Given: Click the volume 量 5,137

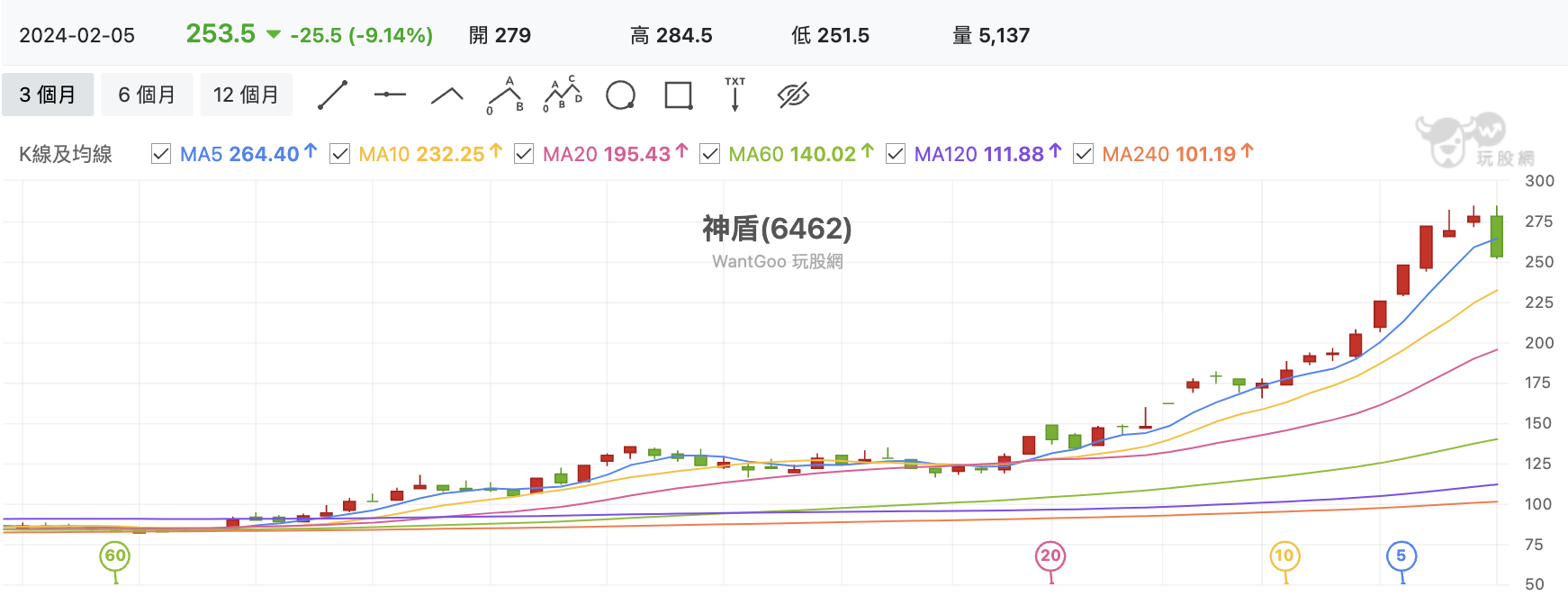Looking at the screenshot, I should [x=991, y=35].
